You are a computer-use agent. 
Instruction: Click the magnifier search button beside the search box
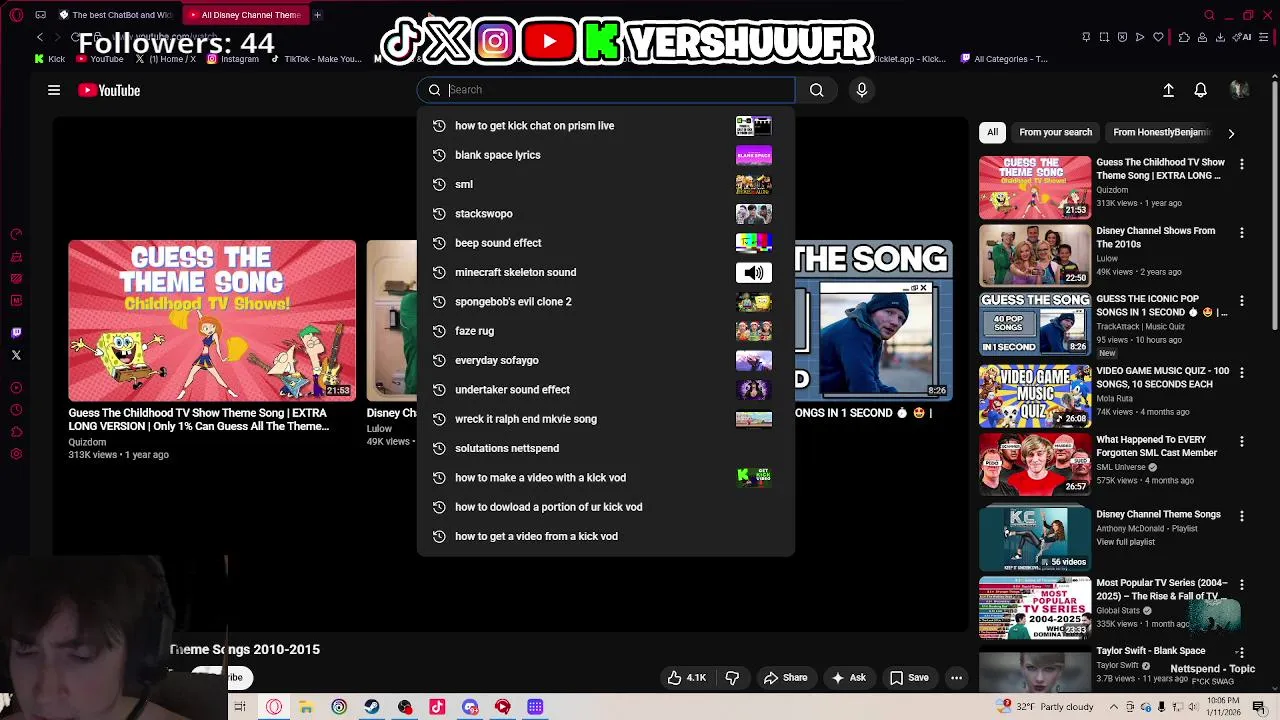[x=817, y=90]
